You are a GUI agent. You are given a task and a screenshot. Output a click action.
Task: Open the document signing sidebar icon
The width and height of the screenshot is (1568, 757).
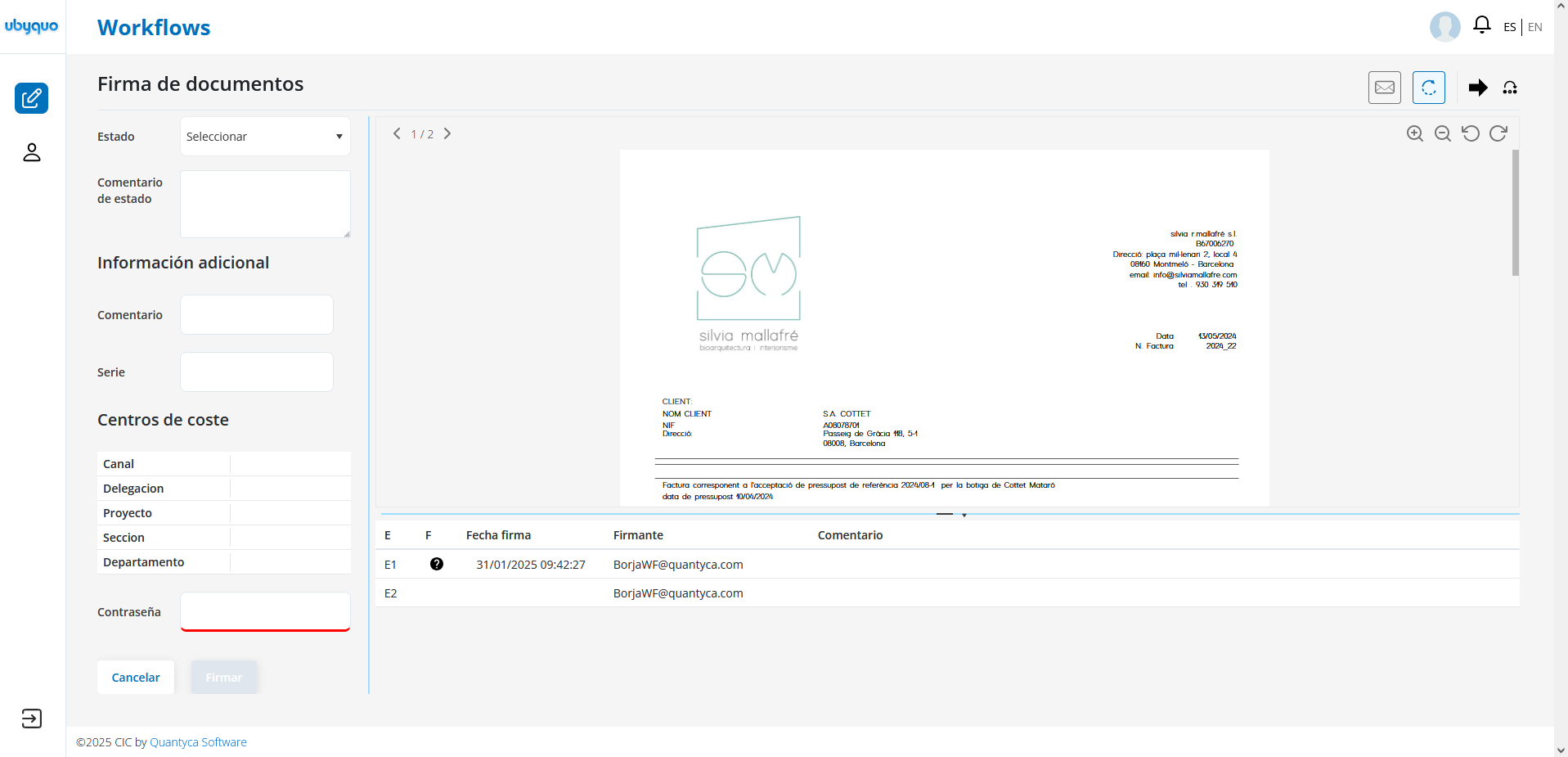[31, 98]
